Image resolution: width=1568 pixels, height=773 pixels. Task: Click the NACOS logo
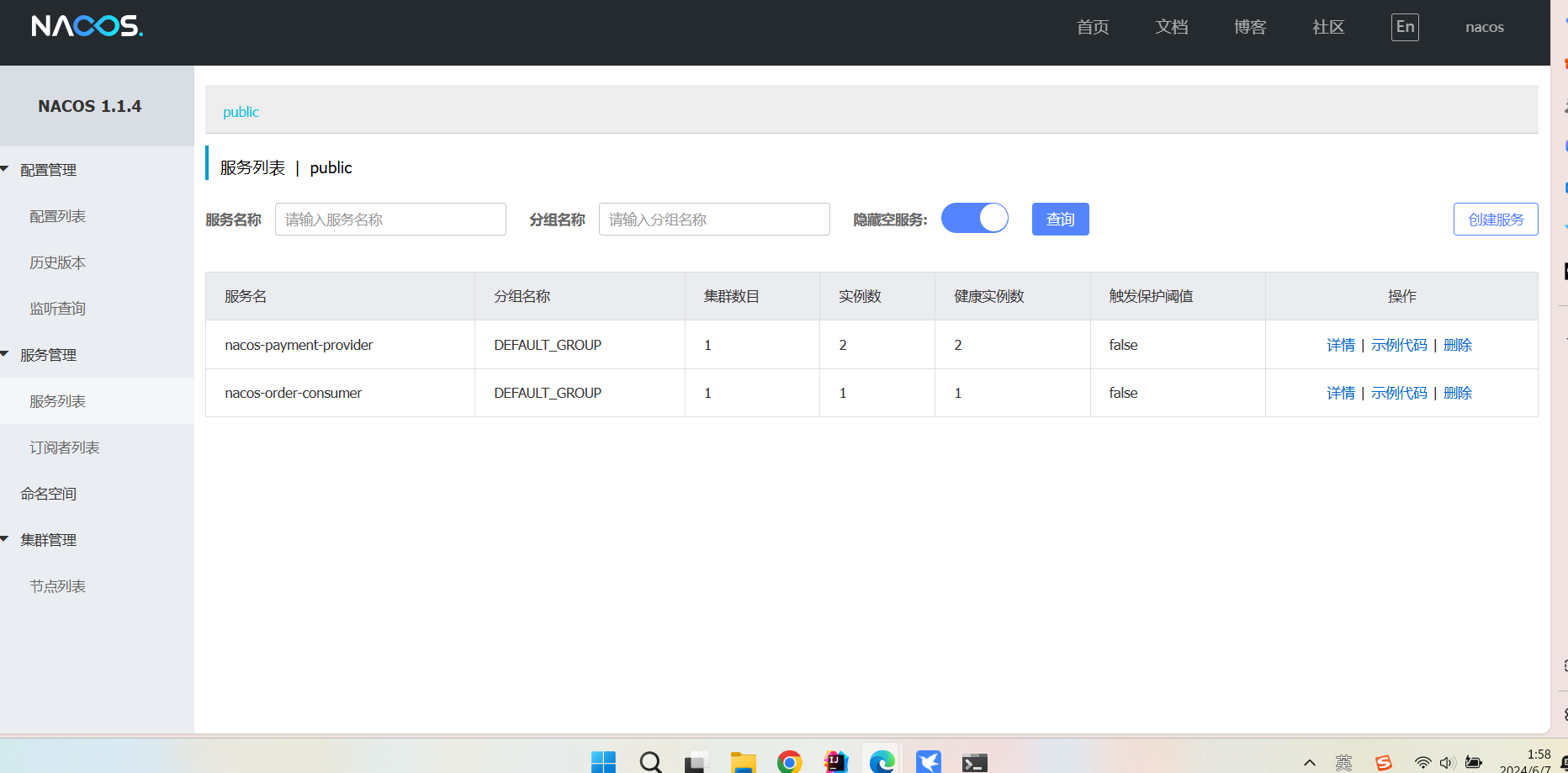pos(87,26)
